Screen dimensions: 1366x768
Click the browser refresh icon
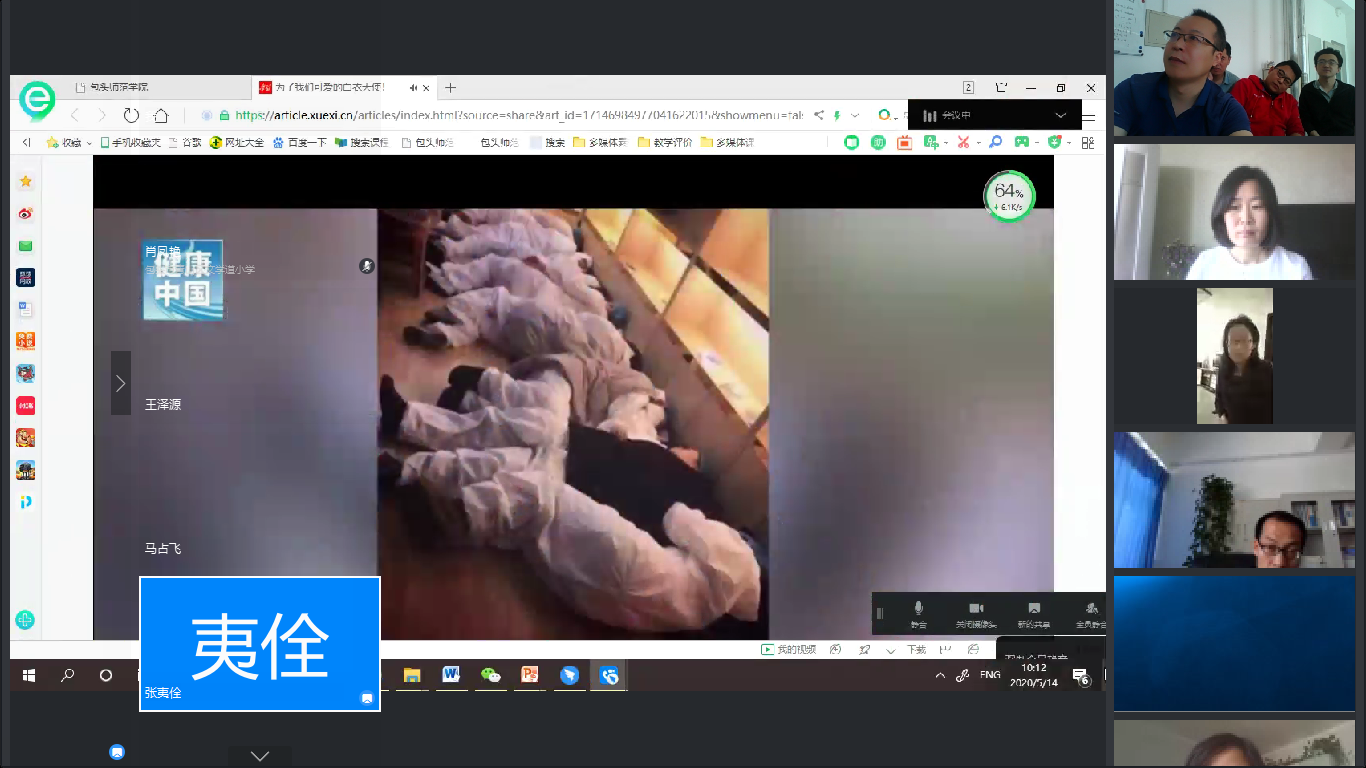pyautogui.click(x=131, y=115)
